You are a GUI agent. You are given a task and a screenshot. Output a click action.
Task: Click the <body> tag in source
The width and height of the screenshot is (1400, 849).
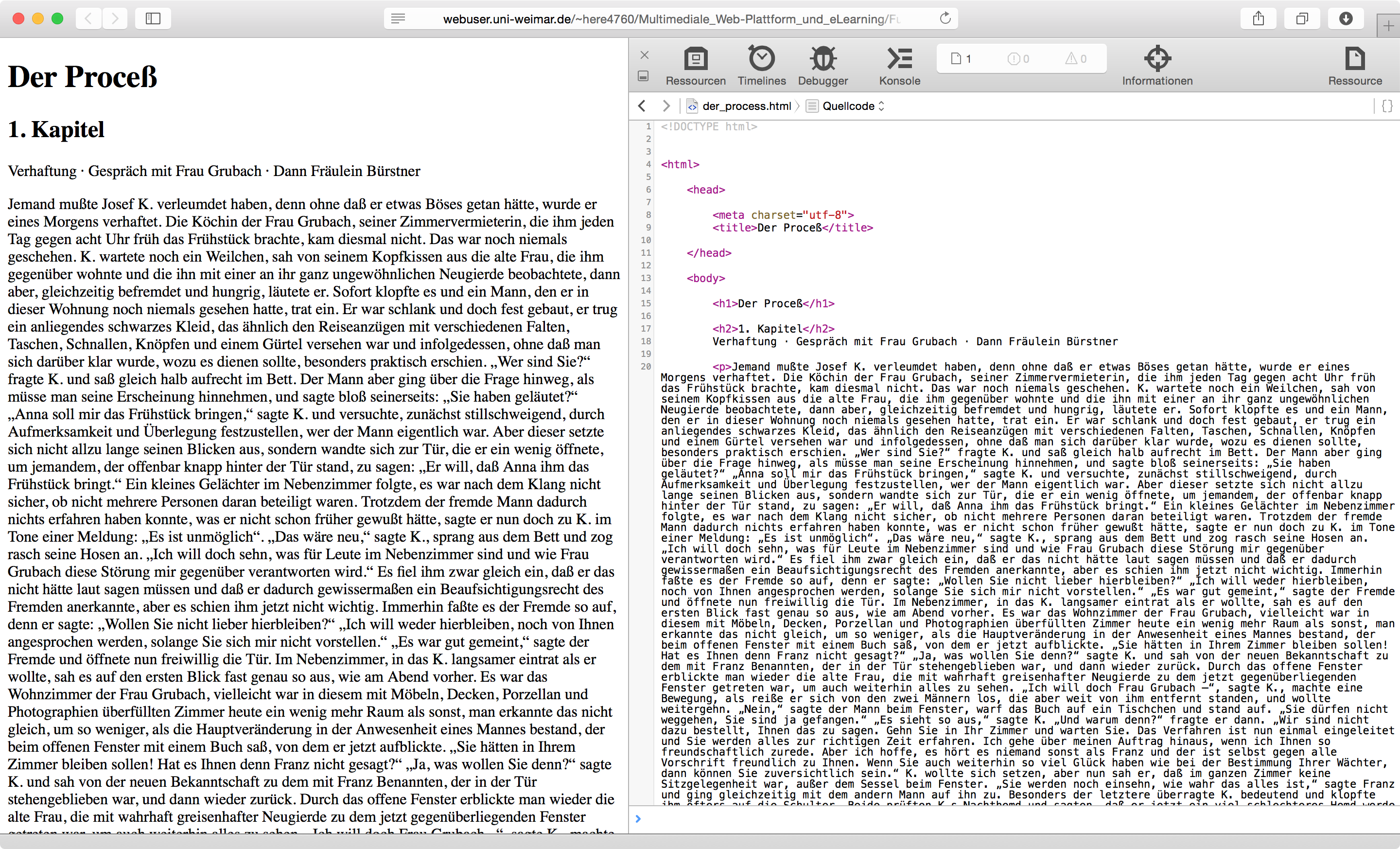pos(706,278)
